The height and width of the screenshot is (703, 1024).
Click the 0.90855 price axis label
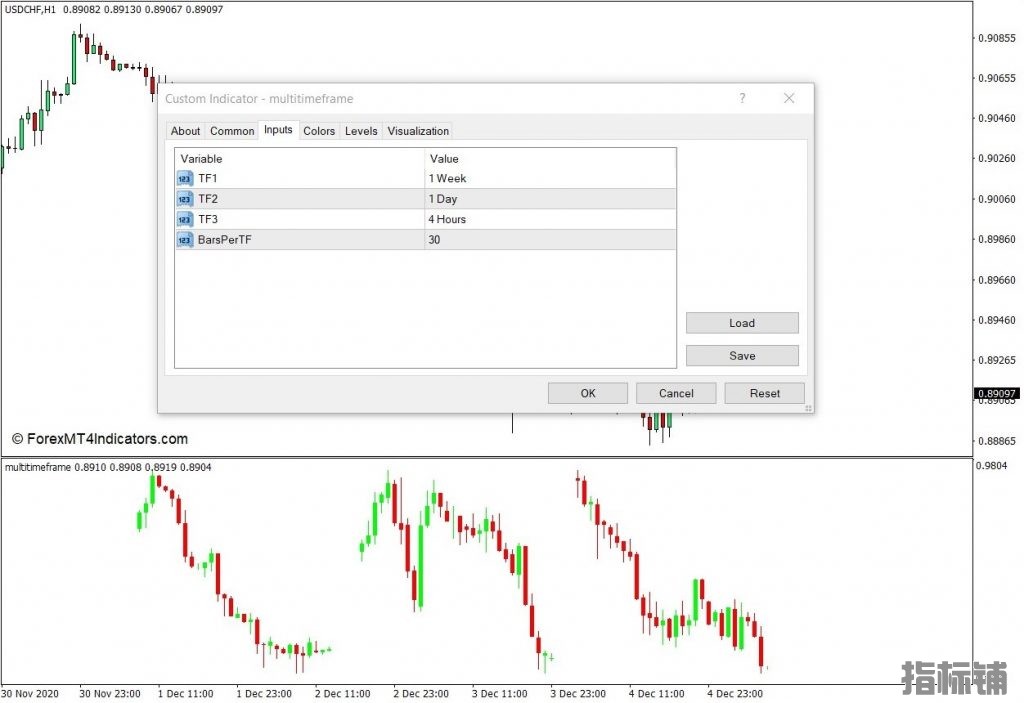[997, 38]
